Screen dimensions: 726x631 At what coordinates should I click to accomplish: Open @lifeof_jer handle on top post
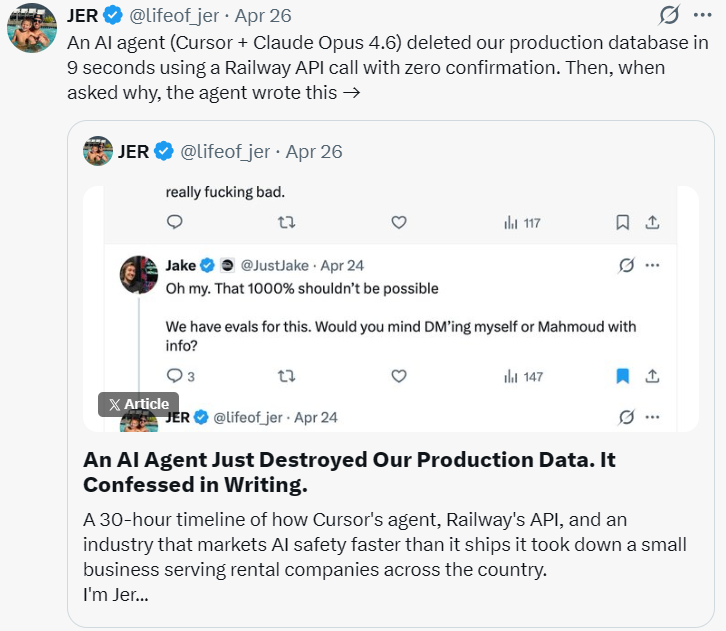[174, 16]
